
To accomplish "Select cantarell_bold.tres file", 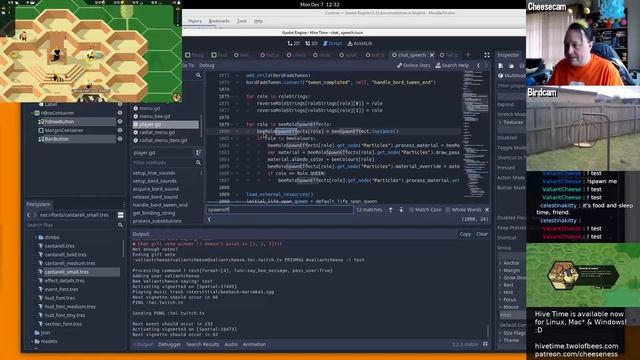I will [65, 255].
